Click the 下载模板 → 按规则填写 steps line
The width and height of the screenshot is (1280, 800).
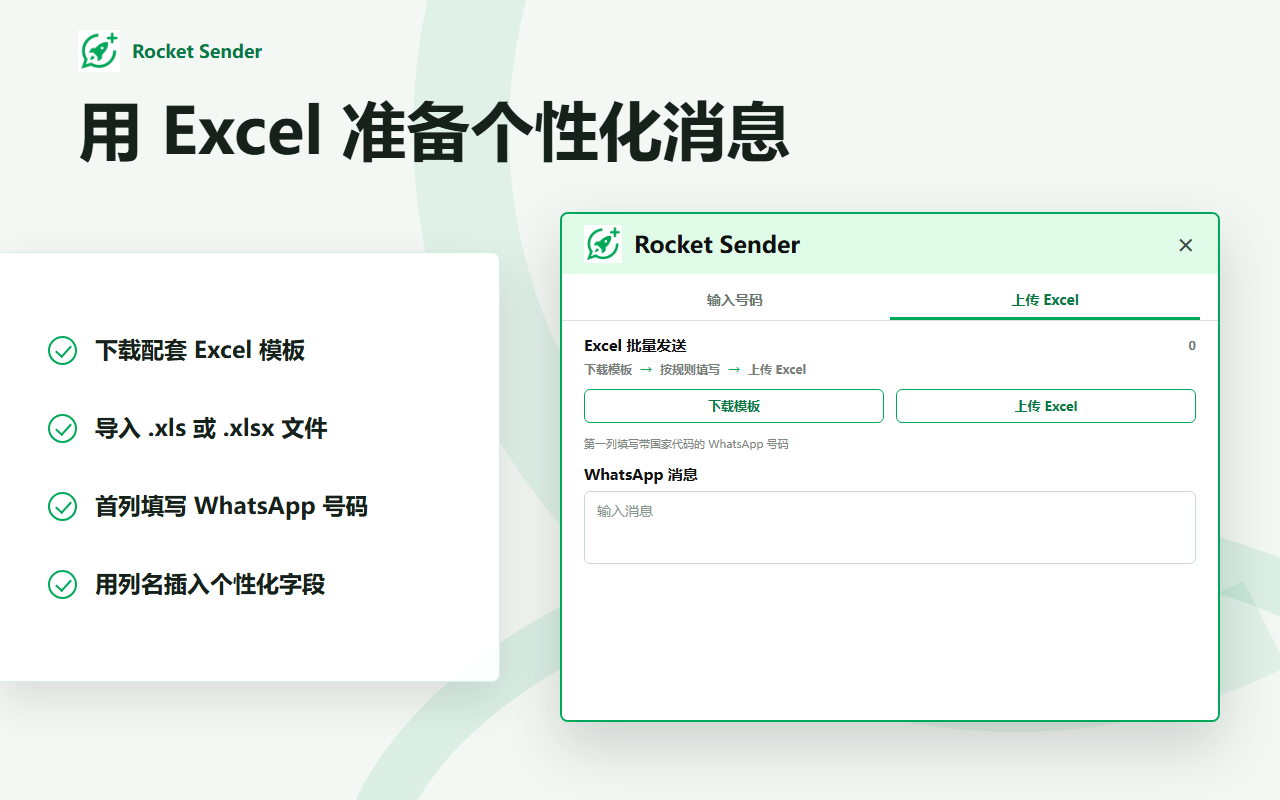tap(695, 370)
